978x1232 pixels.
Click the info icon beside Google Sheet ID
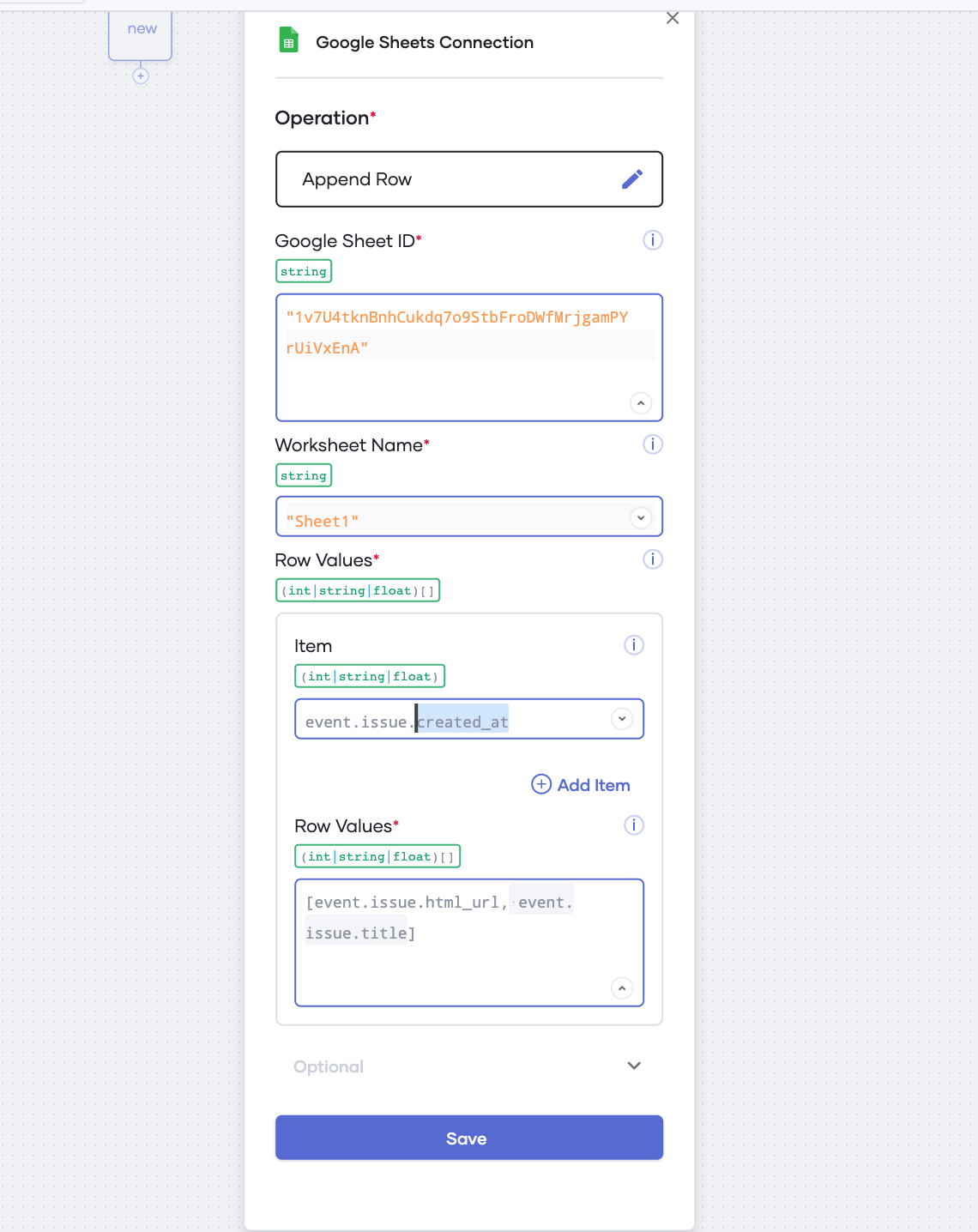pos(653,240)
